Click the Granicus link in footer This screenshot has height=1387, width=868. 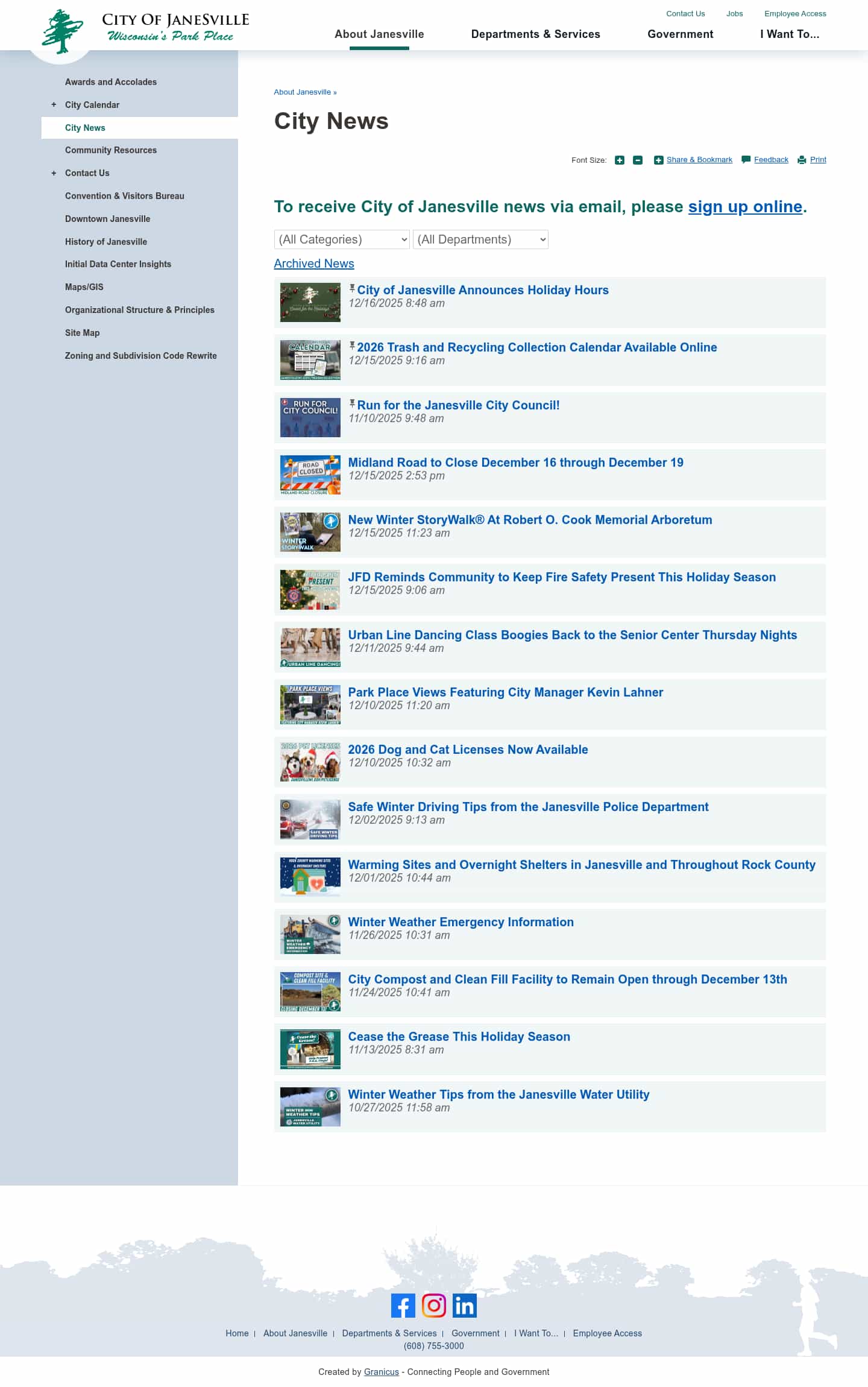click(382, 1372)
